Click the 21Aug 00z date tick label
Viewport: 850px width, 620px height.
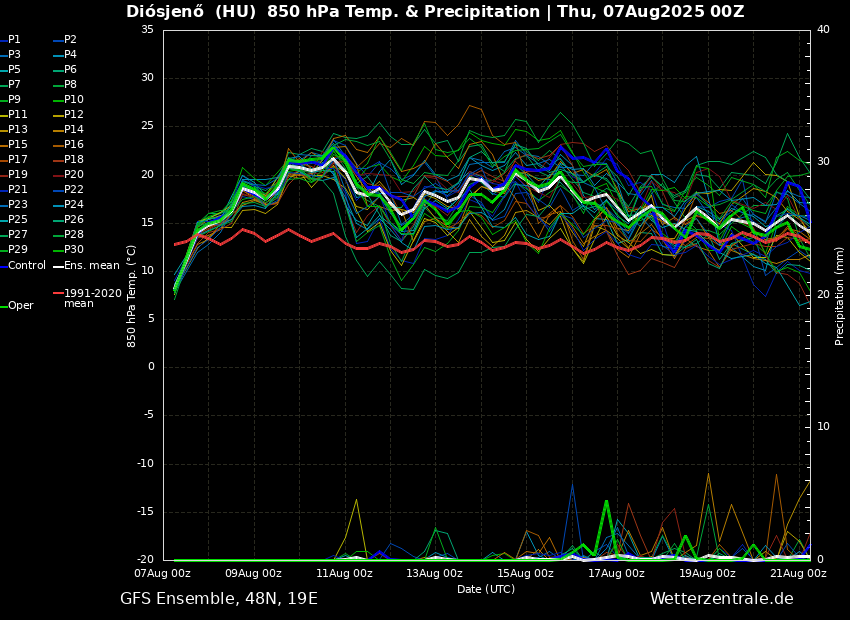point(798,574)
